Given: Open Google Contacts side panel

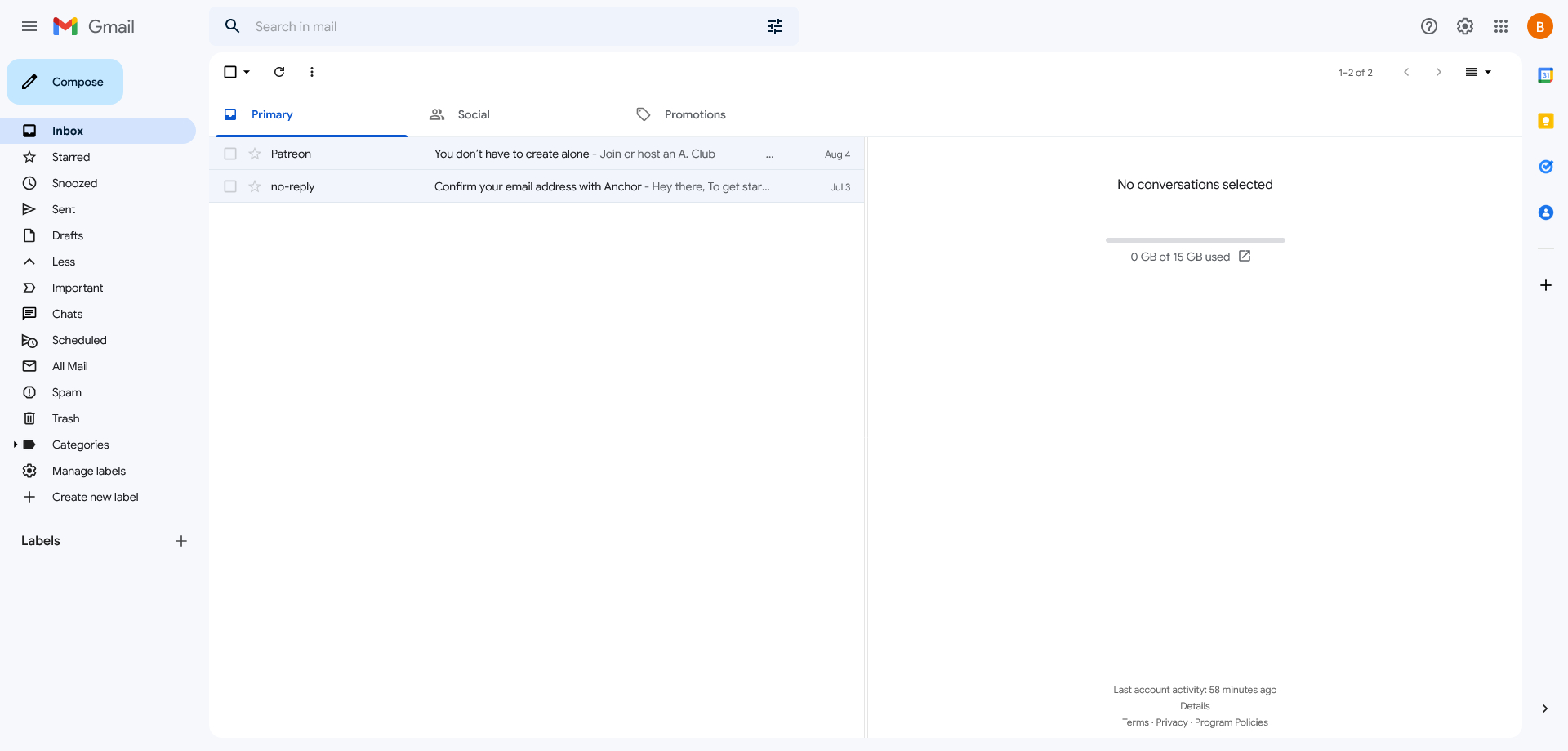Looking at the screenshot, I should tap(1547, 212).
